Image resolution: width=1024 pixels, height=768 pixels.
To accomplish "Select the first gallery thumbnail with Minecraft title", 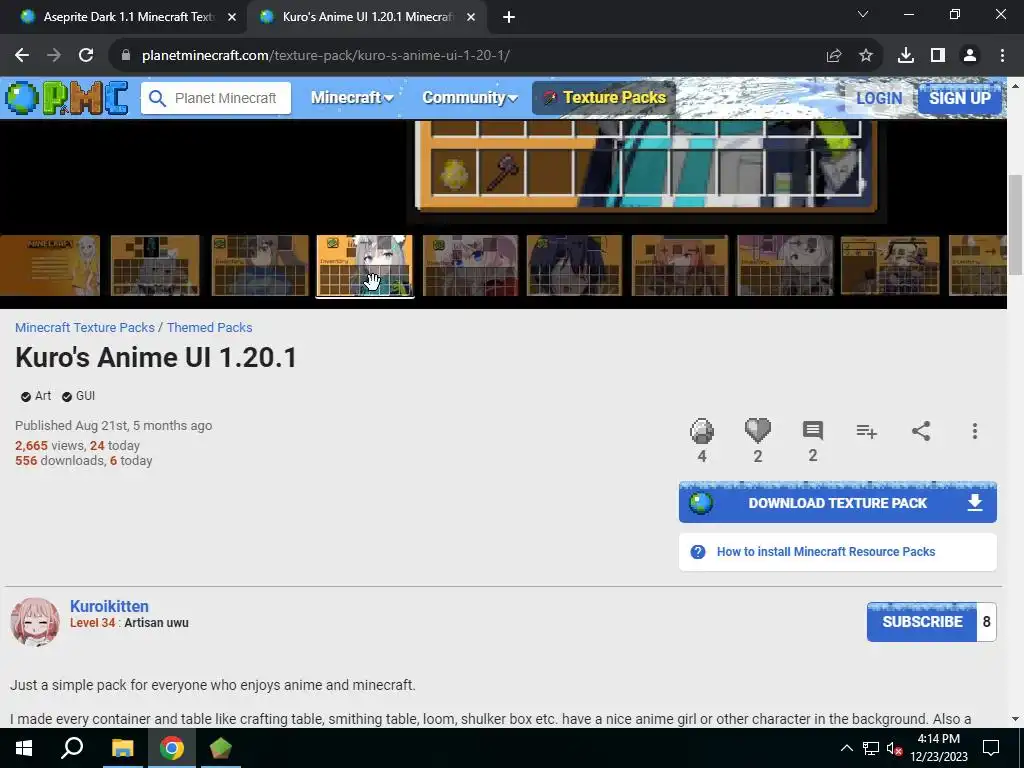I will pyautogui.click(x=50, y=266).
